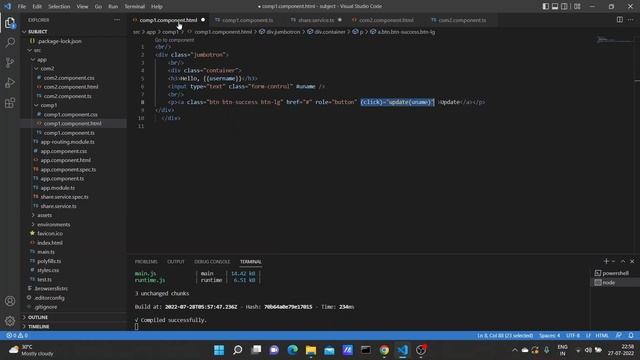This screenshot has width=640, height=360.
Task: Open package-lock.json in explorer
Action: click(59, 41)
